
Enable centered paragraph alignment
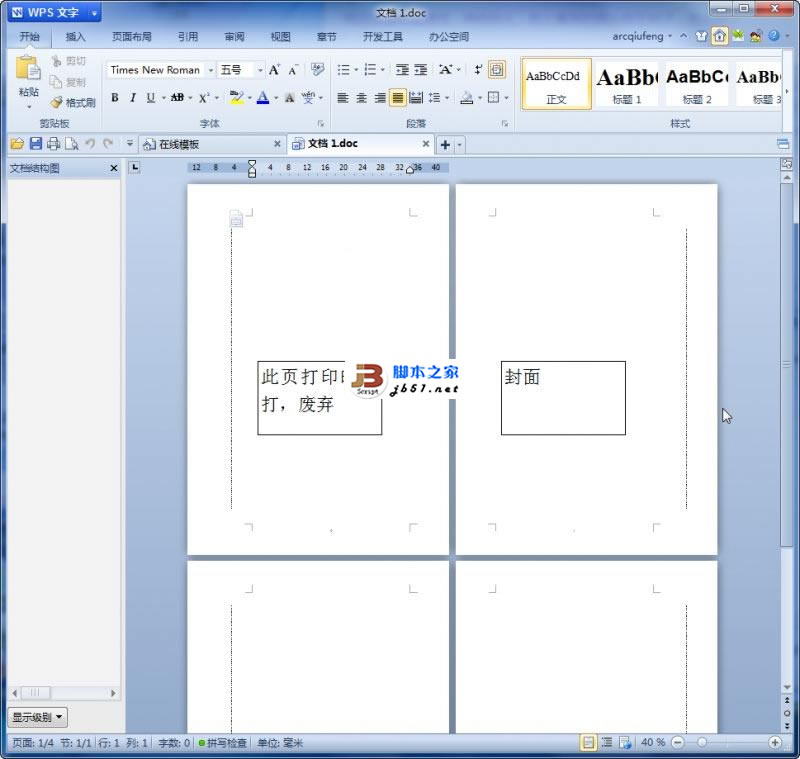361,97
